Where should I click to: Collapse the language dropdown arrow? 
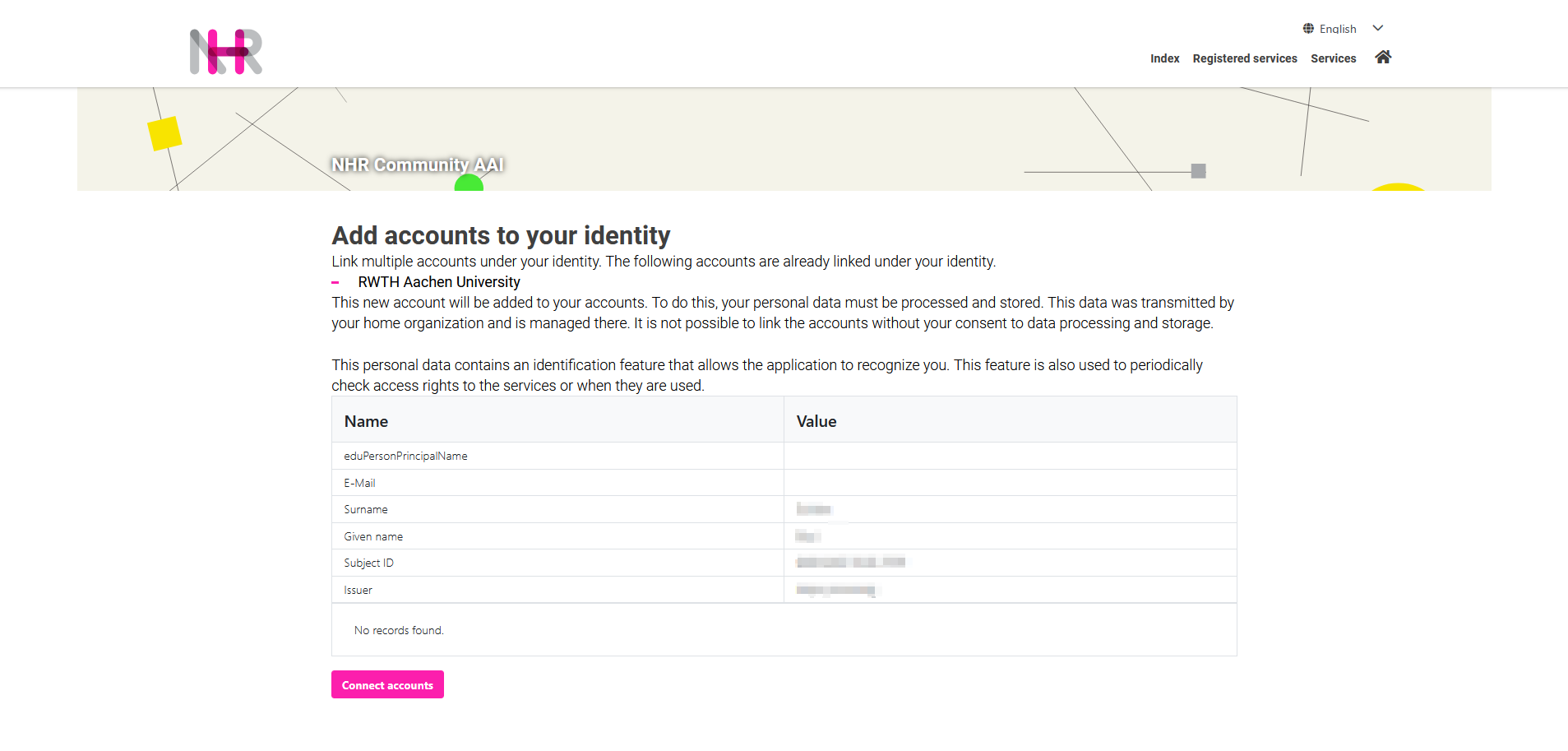pyautogui.click(x=1377, y=28)
